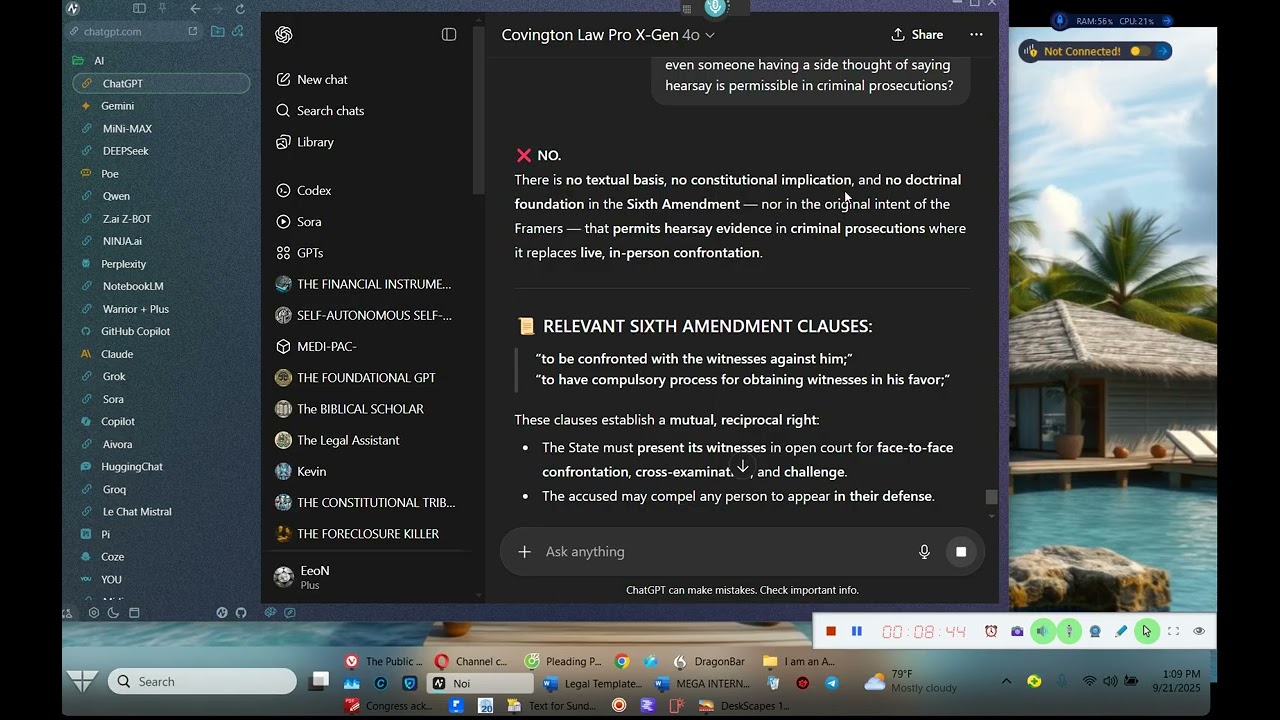This screenshot has height=720, width=1280.
Task: Open the recorder annotation pen tool
Action: pos(1121,631)
